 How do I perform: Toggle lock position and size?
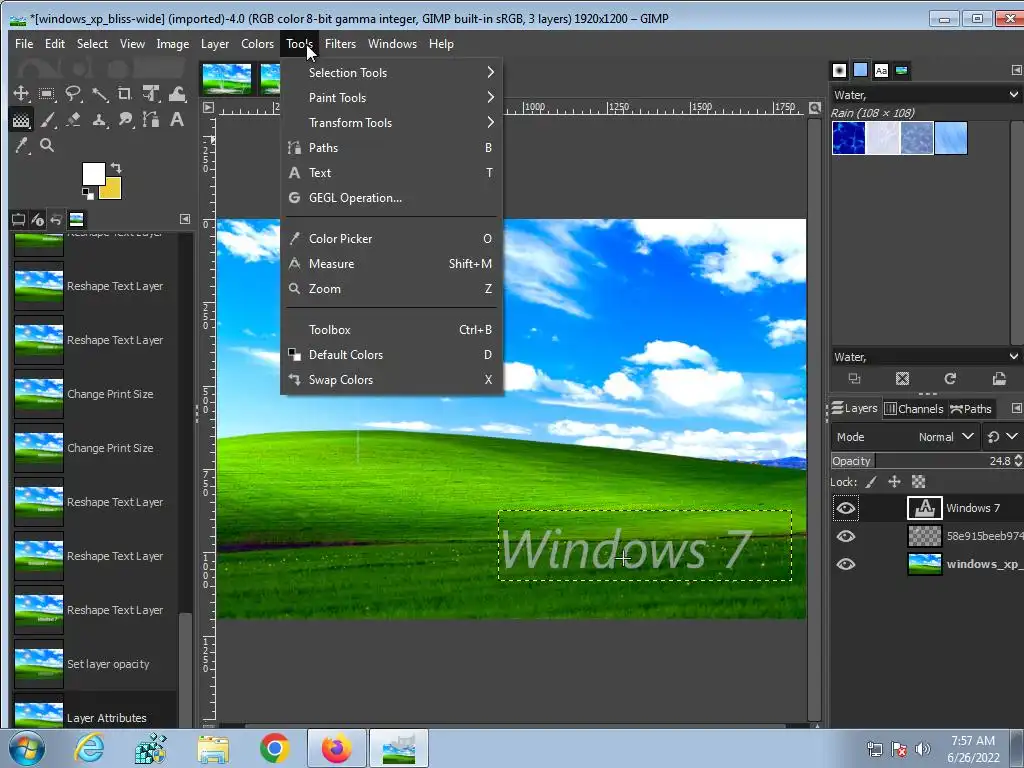click(895, 482)
